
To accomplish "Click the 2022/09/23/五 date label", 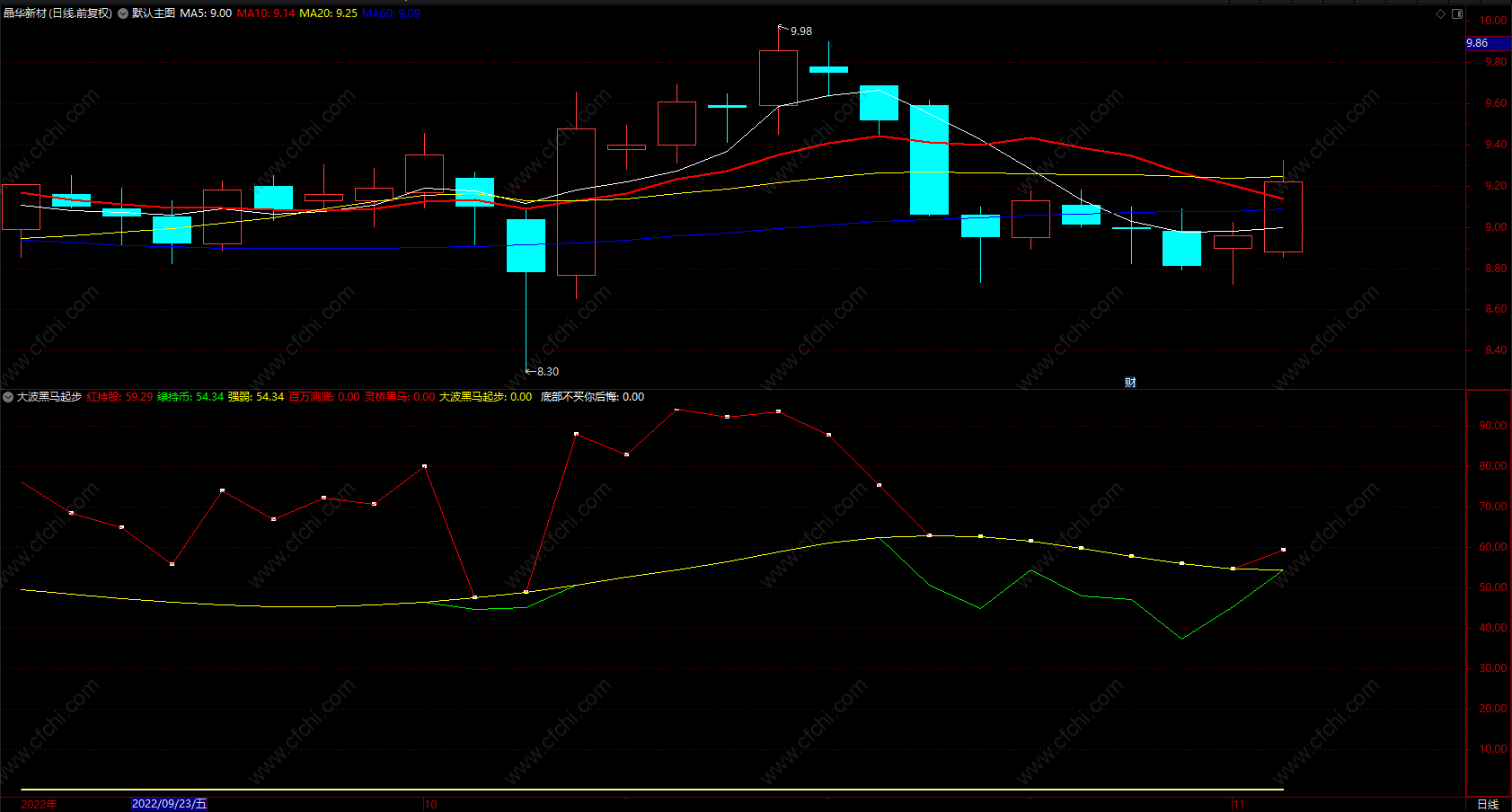I will point(169,804).
